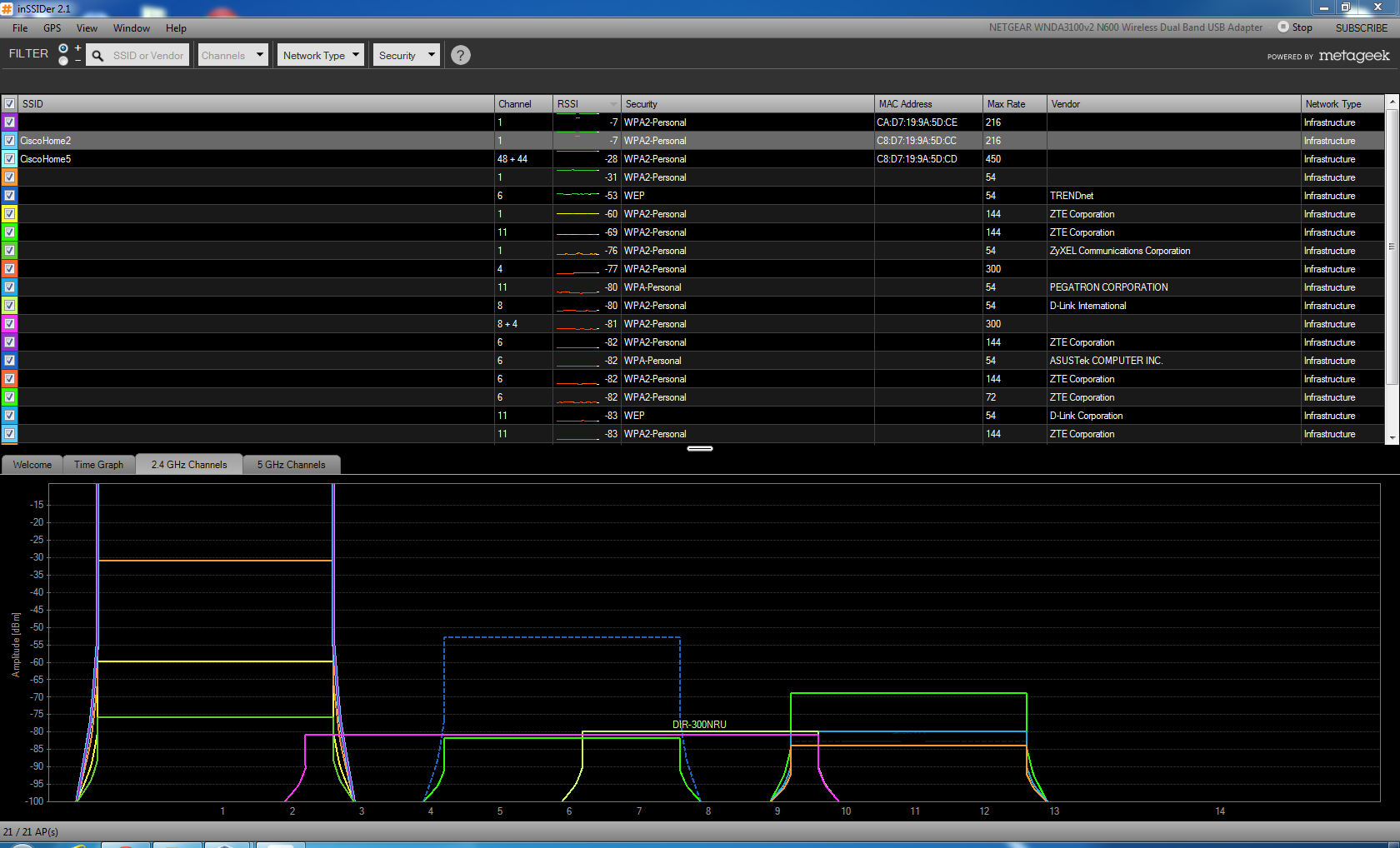This screenshot has height=848, width=1400.
Task: Toggle checkbox for the D-Link Corporation WEP row
Action: [x=10, y=416]
